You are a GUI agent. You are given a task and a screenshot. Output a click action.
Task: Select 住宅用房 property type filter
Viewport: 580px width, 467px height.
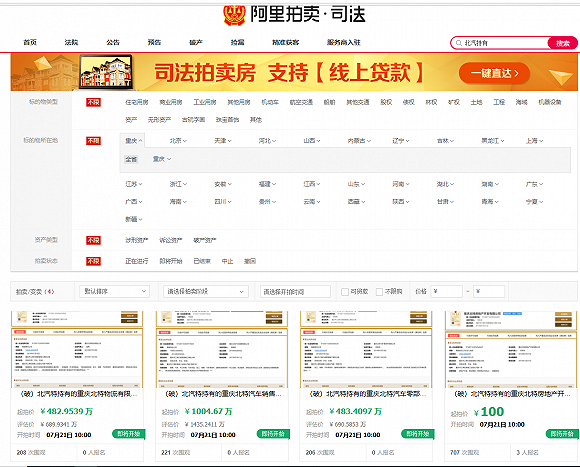click(137, 102)
